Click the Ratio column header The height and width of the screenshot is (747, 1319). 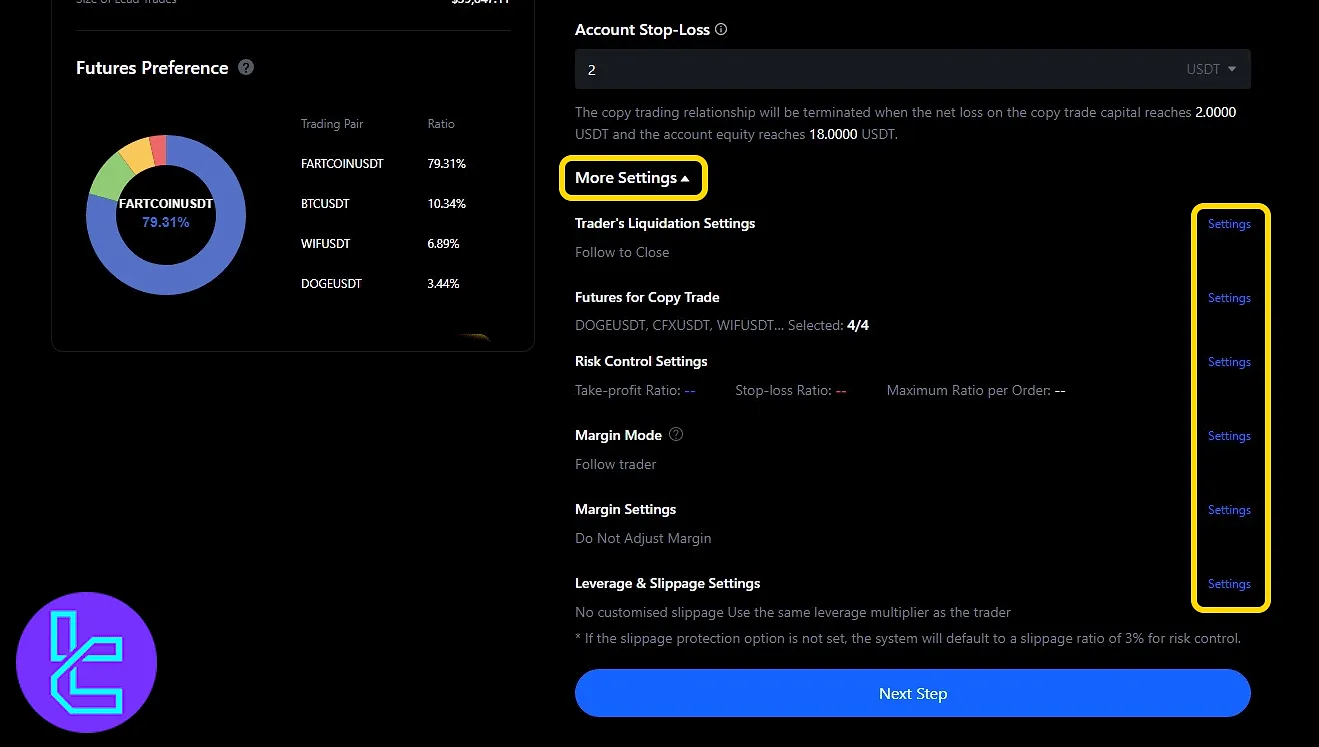click(441, 124)
